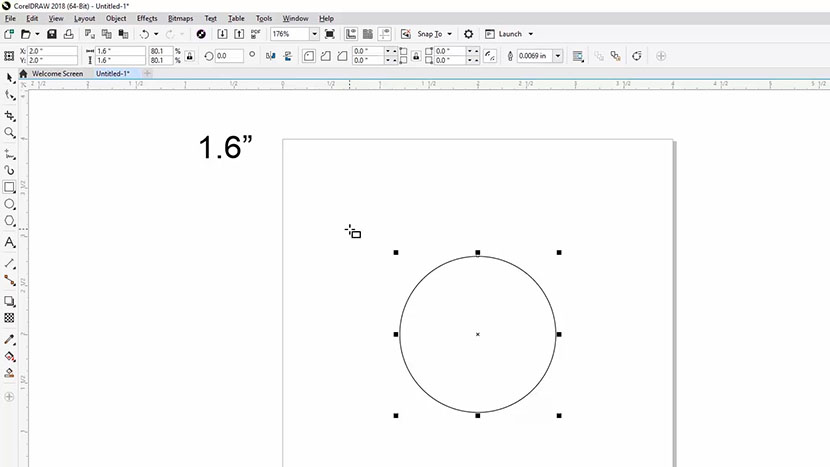
Task: Open the zoom level 176% dropdown
Action: [314, 34]
